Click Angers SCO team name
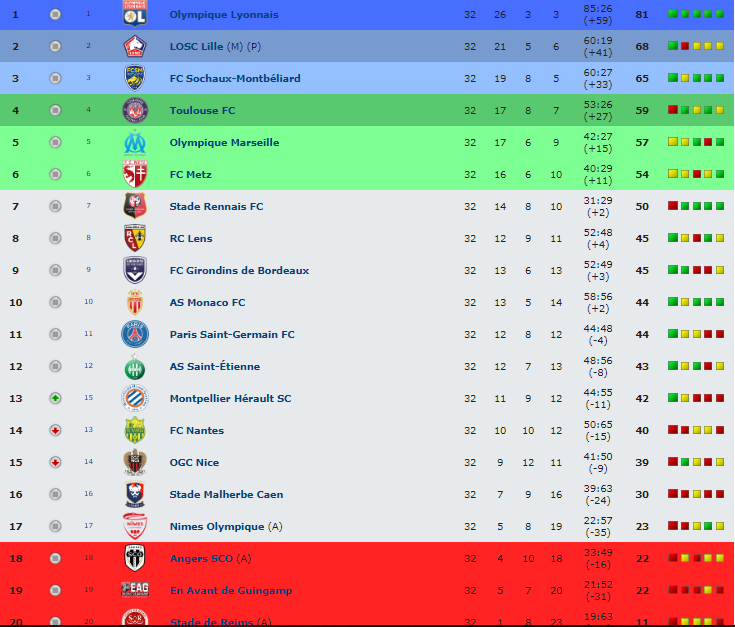This screenshot has width=735, height=627. click(x=201, y=559)
